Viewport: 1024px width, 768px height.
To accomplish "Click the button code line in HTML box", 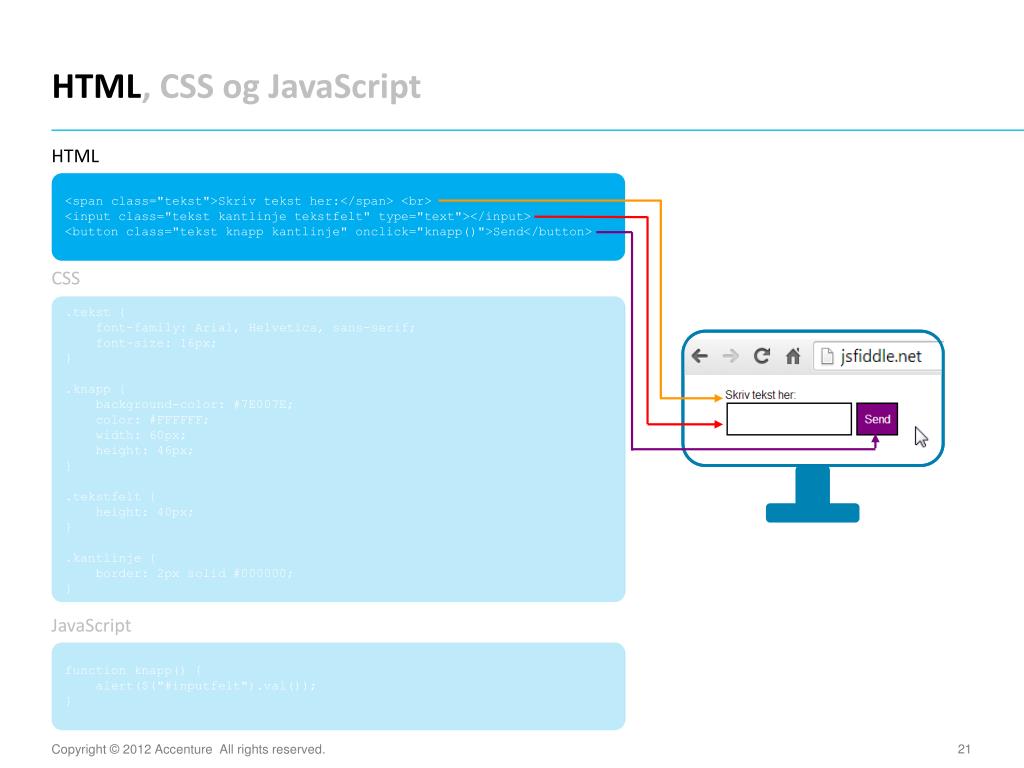I will pos(328,232).
